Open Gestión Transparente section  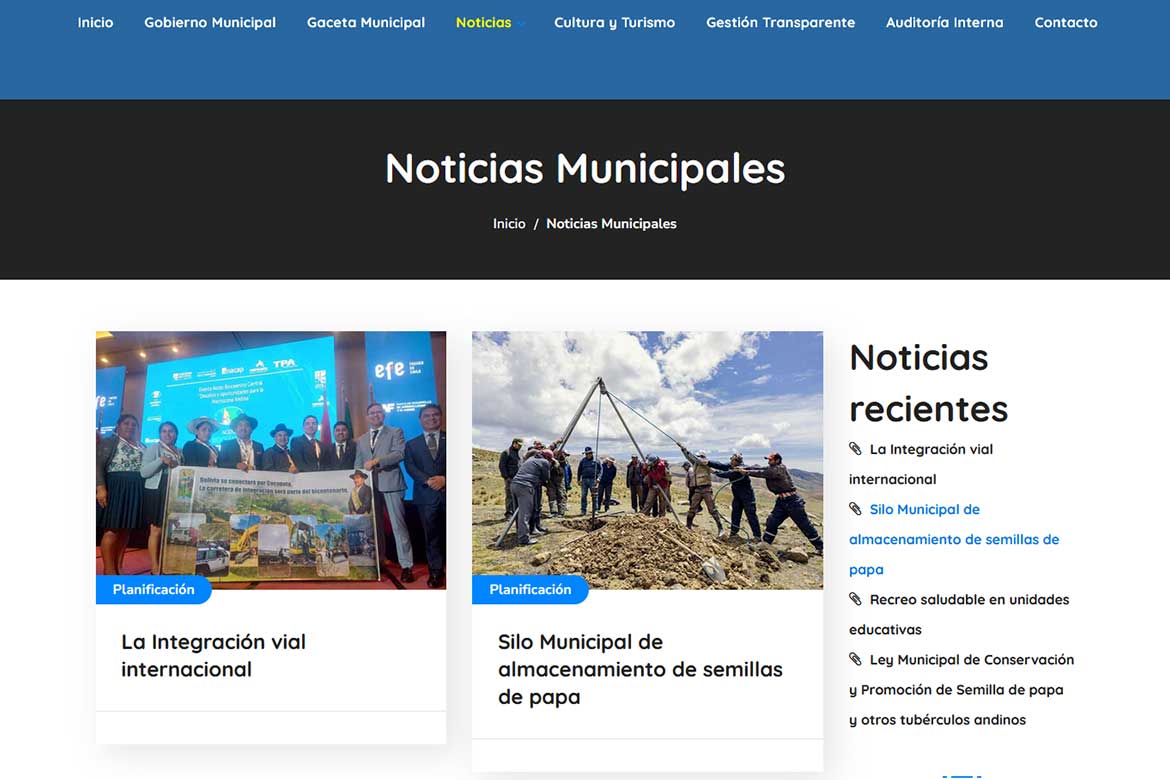(x=780, y=22)
